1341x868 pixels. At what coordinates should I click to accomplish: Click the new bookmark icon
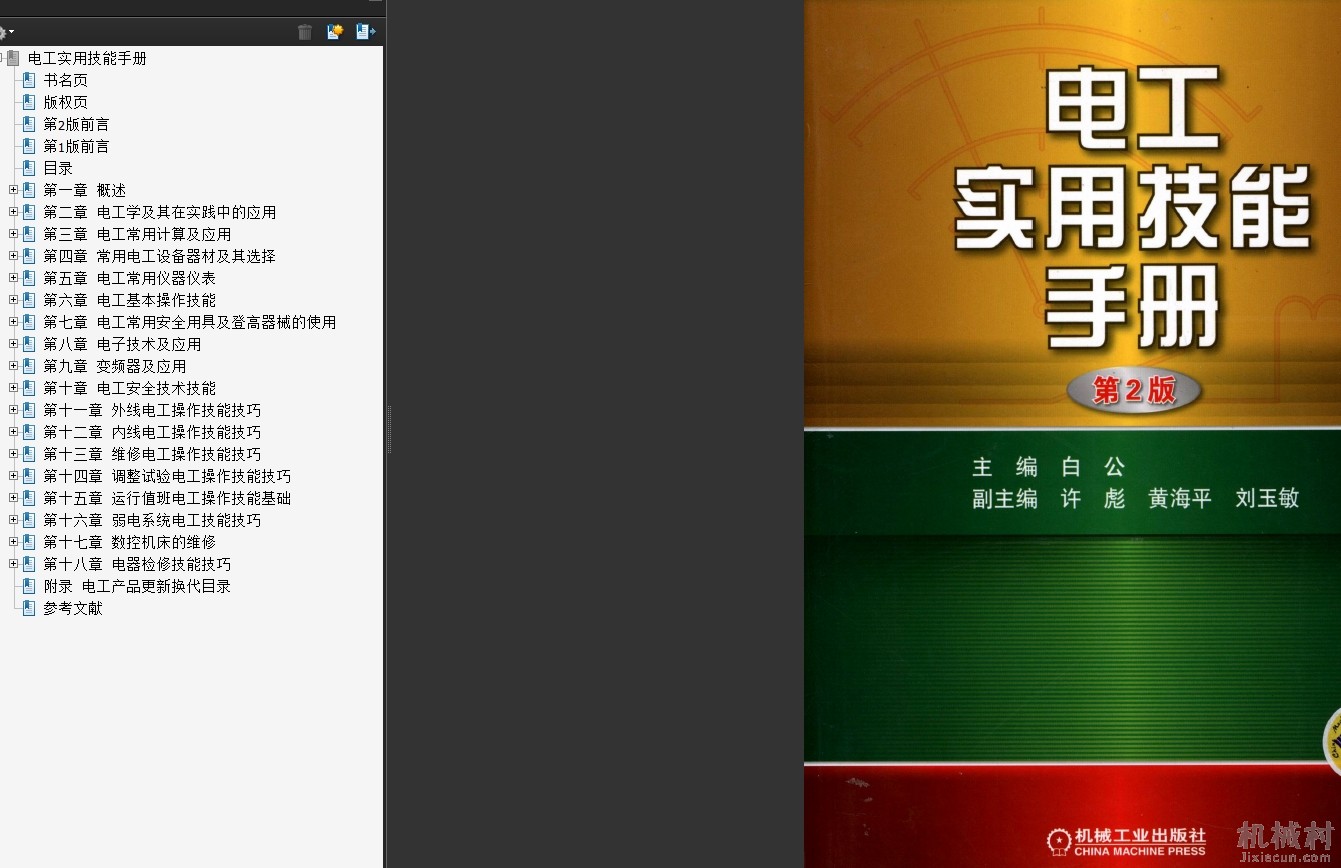point(335,32)
